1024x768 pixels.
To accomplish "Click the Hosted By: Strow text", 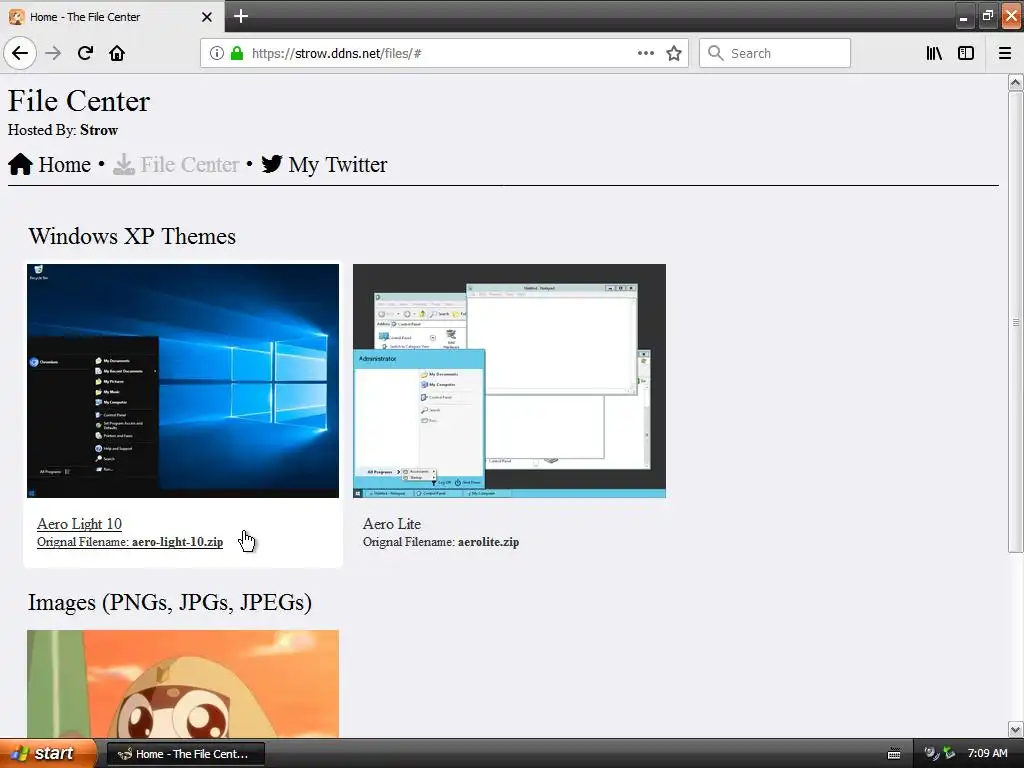I will point(63,130).
